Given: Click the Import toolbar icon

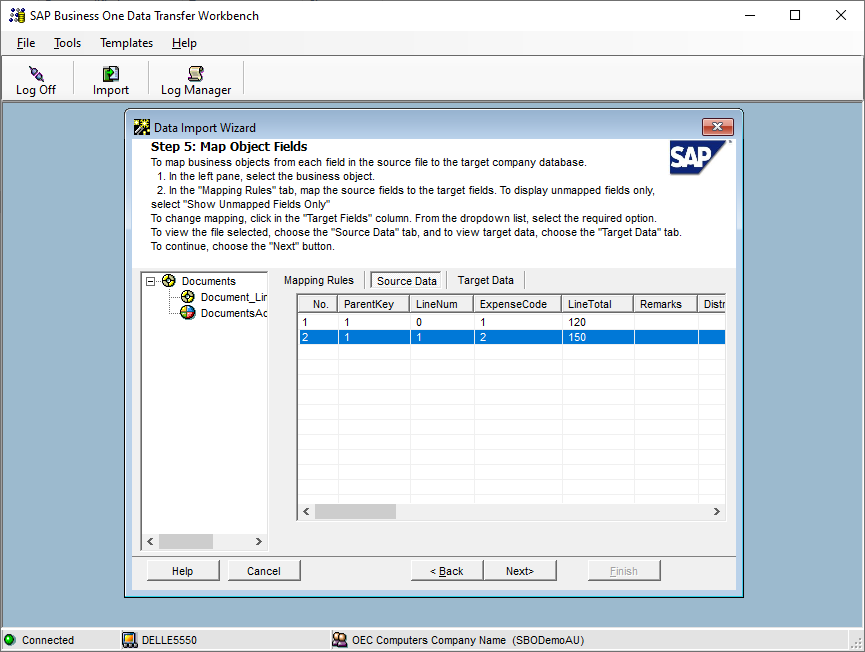Looking at the screenshot, I should [110, 73].
